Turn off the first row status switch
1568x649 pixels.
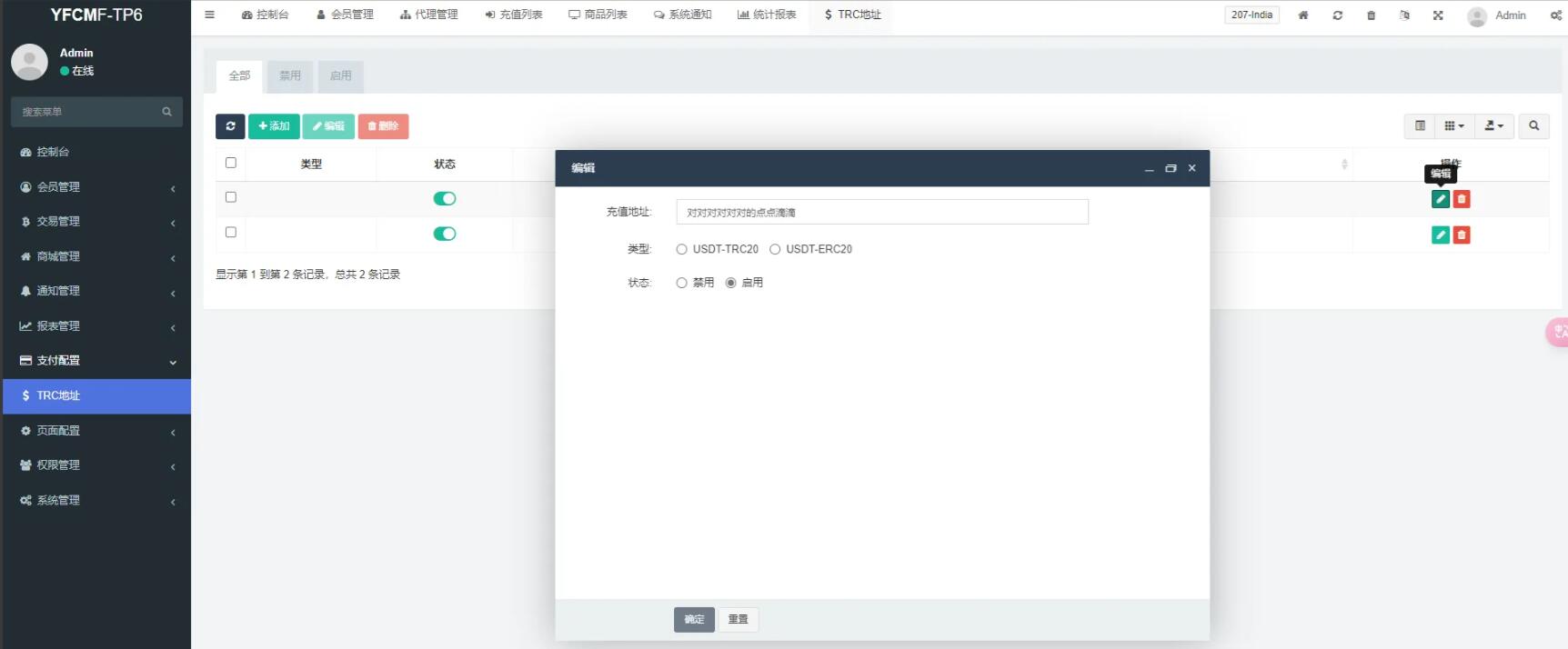tap(445, 199)
